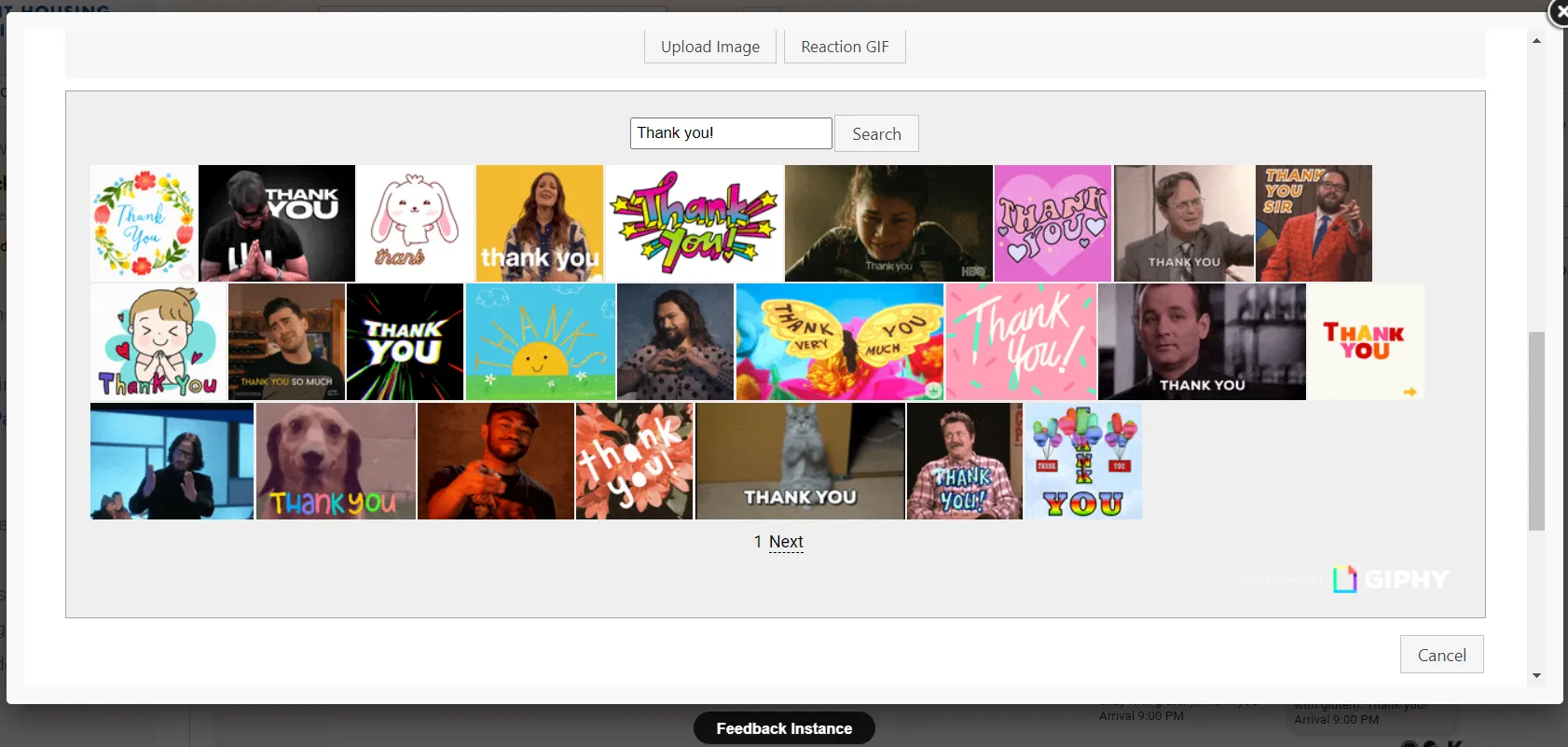
Task: Click the scroll down arrow in dialog
Action: click(1536, 675)
